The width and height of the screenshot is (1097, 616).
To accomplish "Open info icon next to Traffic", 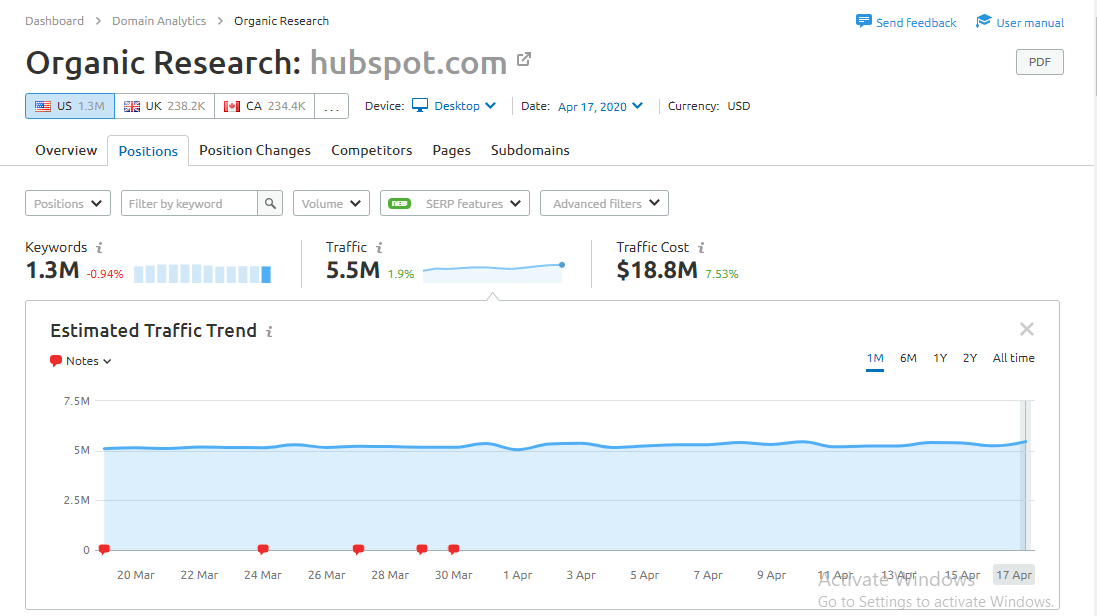I will click(379, 248).
